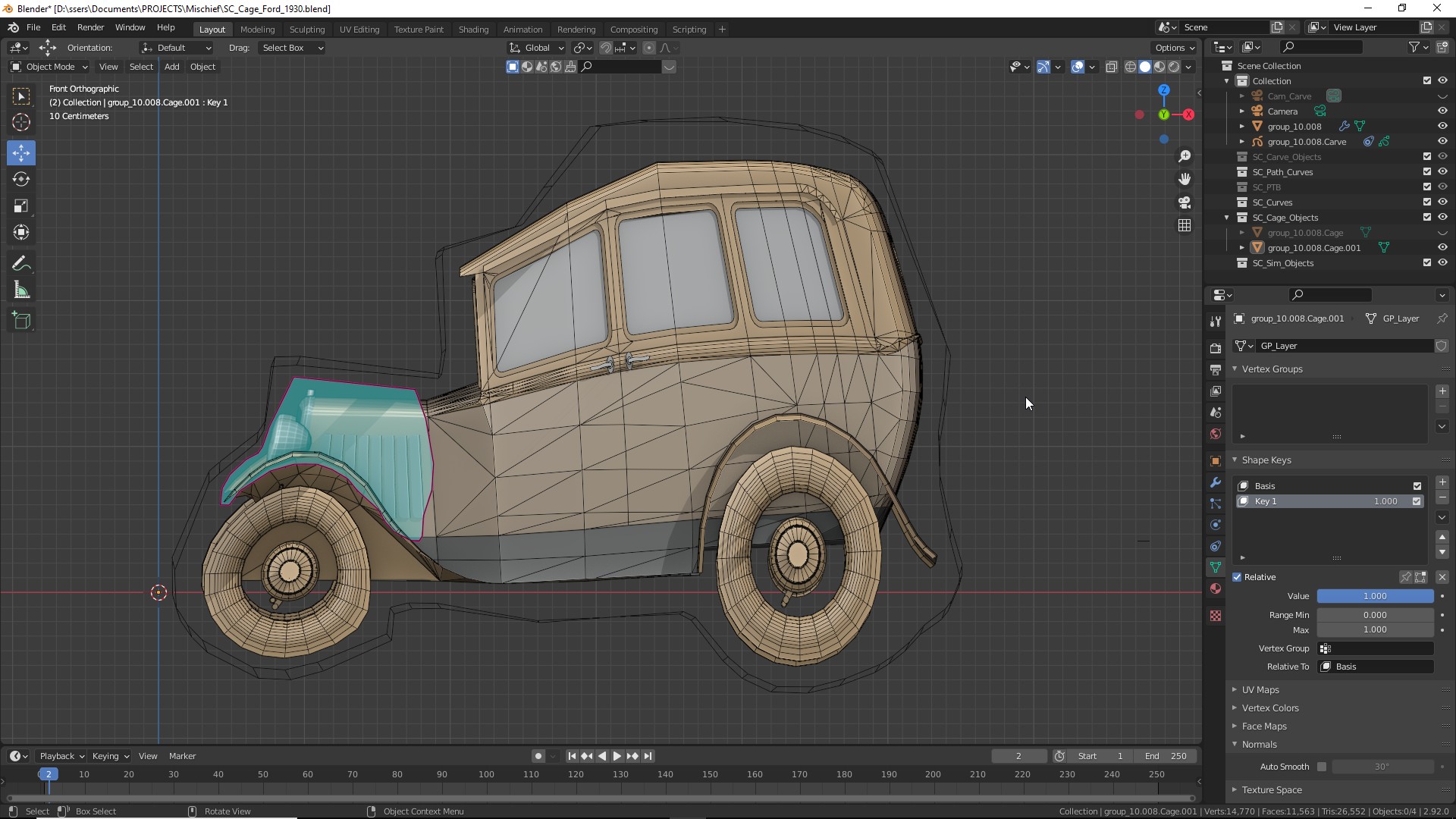Viewport: 1456px width, 819px height.
Task: Uncheck Key 1 shape key checkbox
Action: point(1417,501)
